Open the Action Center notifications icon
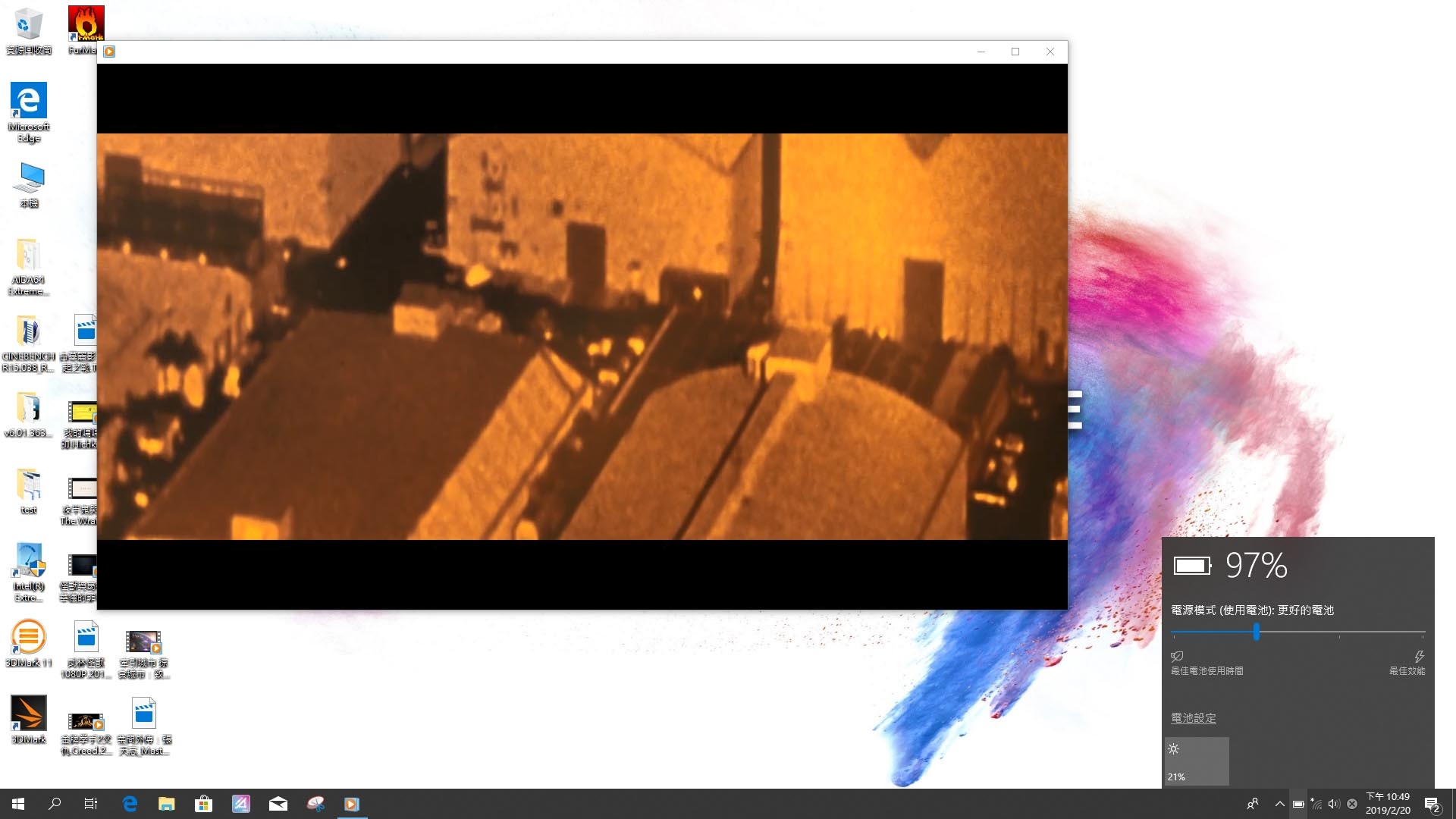The width and height of the screenshot is (1456, 819). pyautogui.click(x=1432, y=804)
